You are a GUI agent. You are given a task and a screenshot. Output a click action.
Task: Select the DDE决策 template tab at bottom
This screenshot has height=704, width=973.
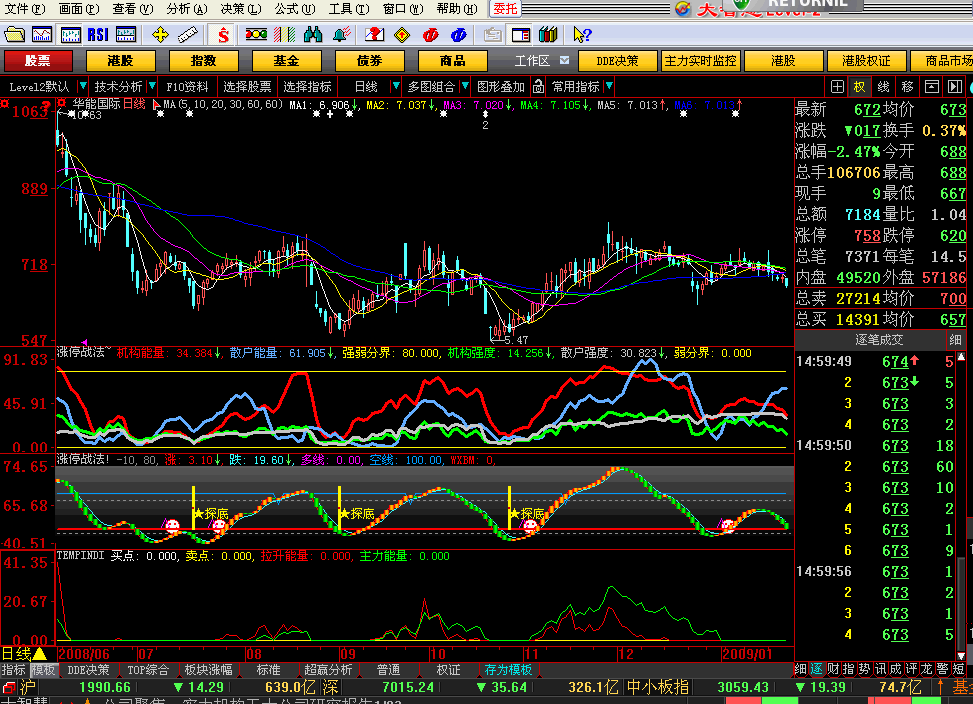[x=88, y=670]
